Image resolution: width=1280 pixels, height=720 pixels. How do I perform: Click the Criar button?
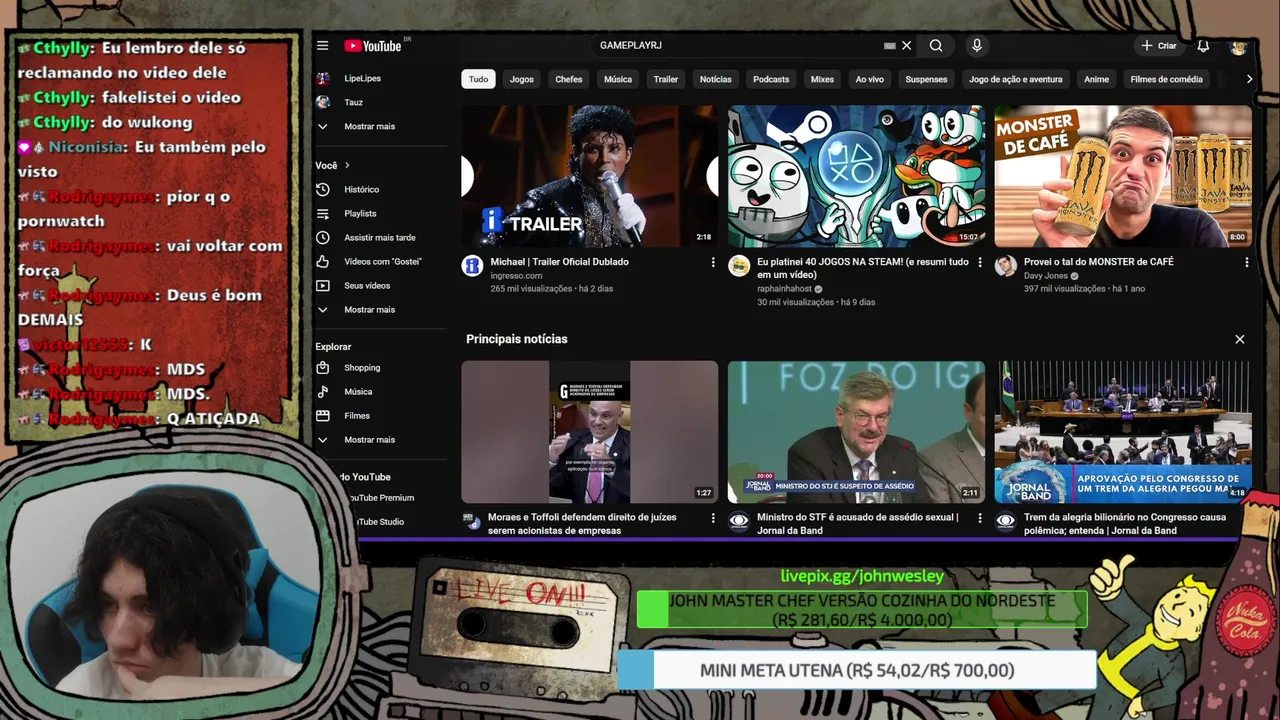coord(1159,46)
